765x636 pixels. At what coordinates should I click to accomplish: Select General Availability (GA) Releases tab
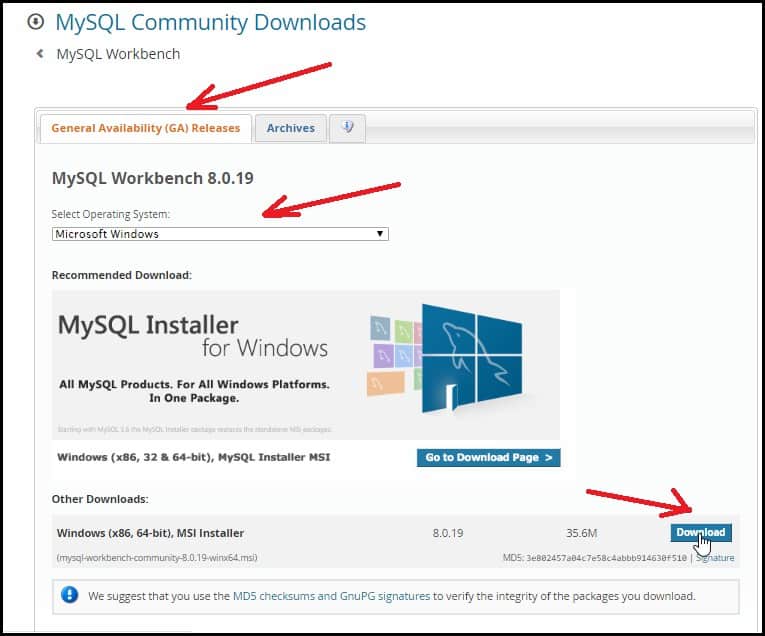[x=145, y=128]
